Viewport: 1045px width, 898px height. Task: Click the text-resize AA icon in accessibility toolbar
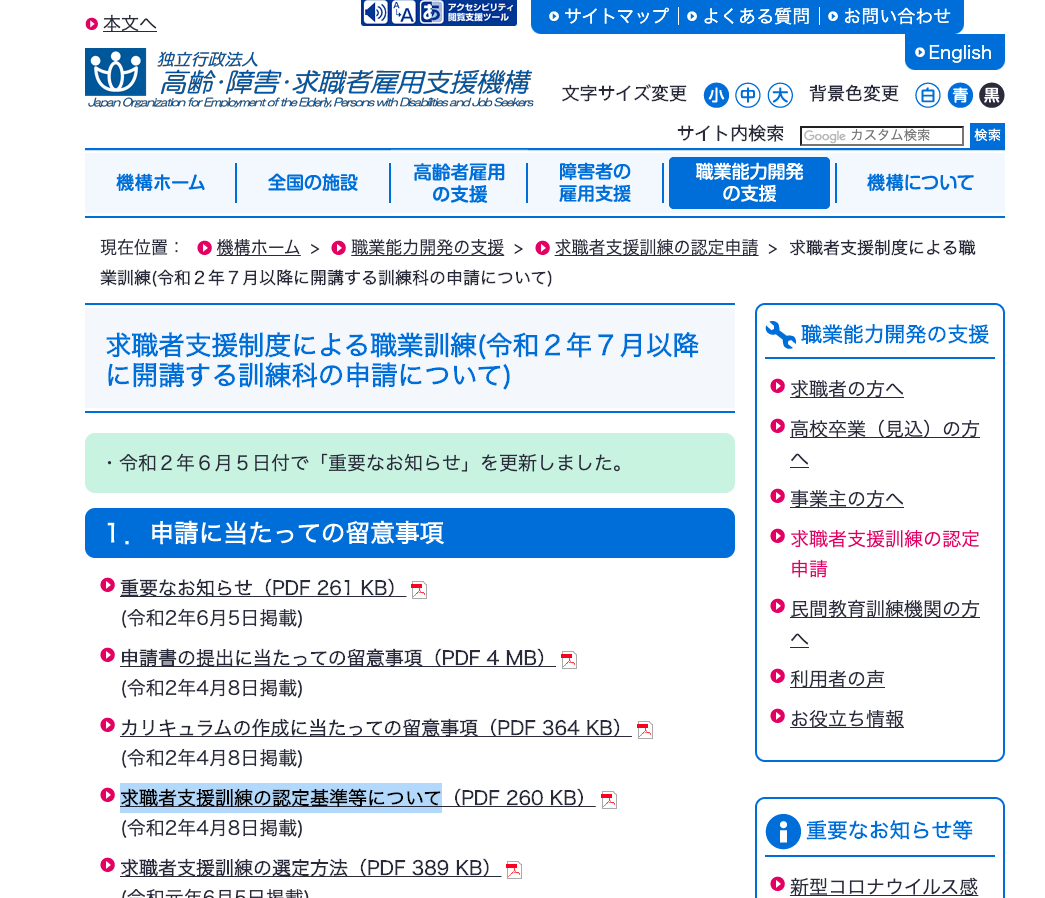(x=403, y=13)
